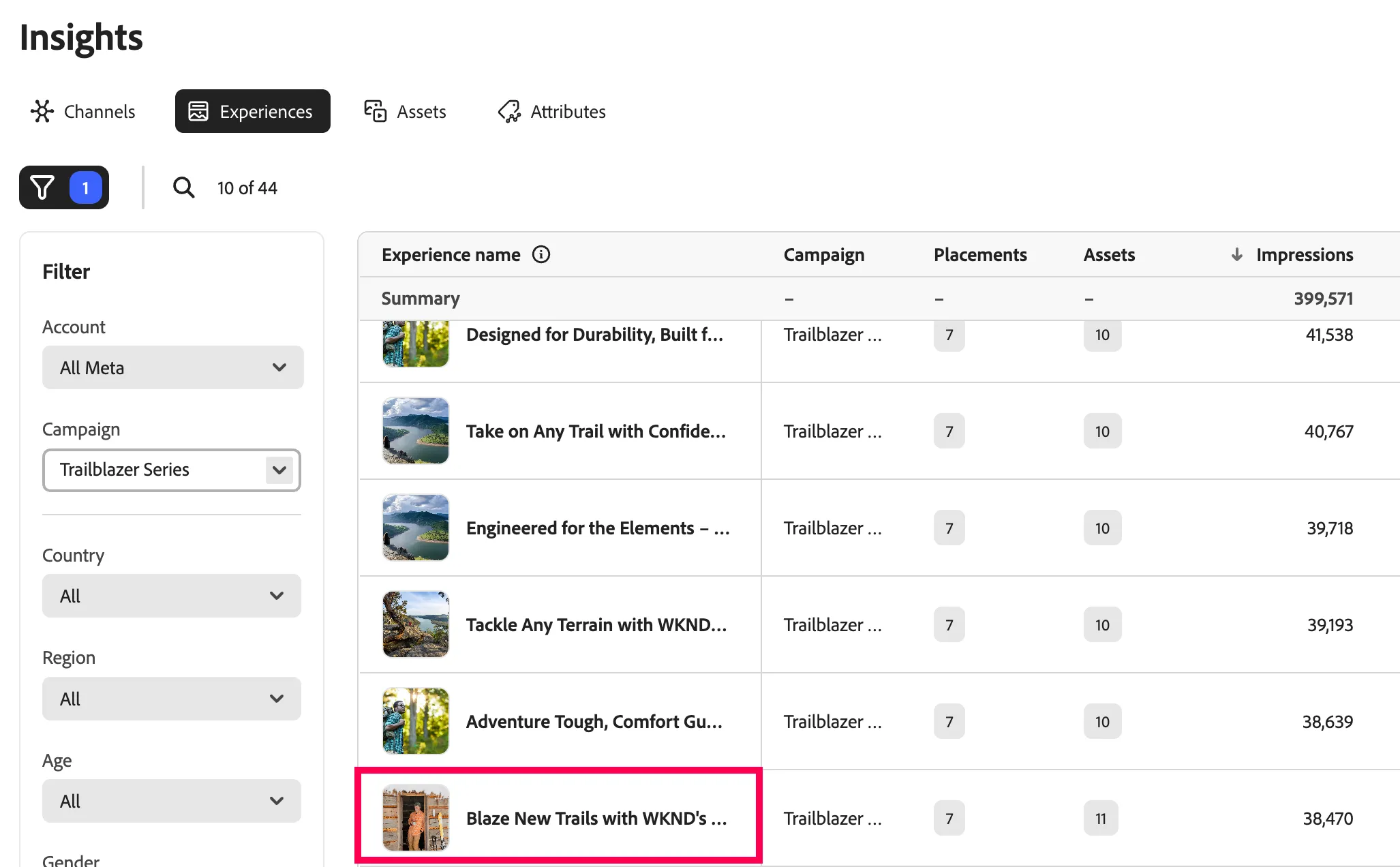This screenshot has width=1400, height=867.
Task: Click Trailblazer campaign cell in Engineered row
Action: [x=832, y=528]
